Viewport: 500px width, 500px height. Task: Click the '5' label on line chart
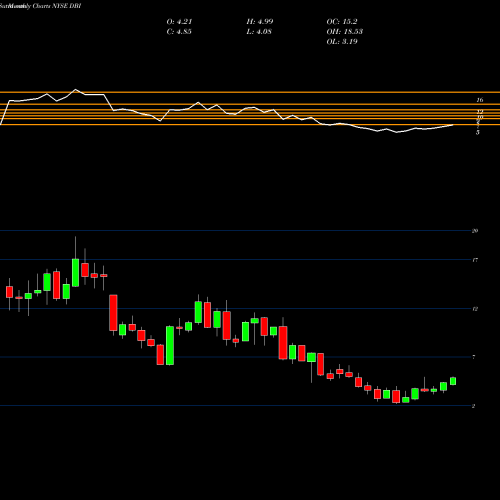click(478, 132)
